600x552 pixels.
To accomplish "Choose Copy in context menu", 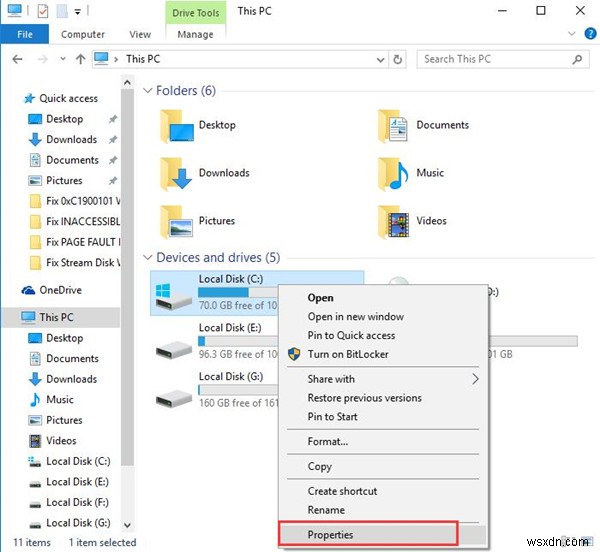I will pos(383,466).
